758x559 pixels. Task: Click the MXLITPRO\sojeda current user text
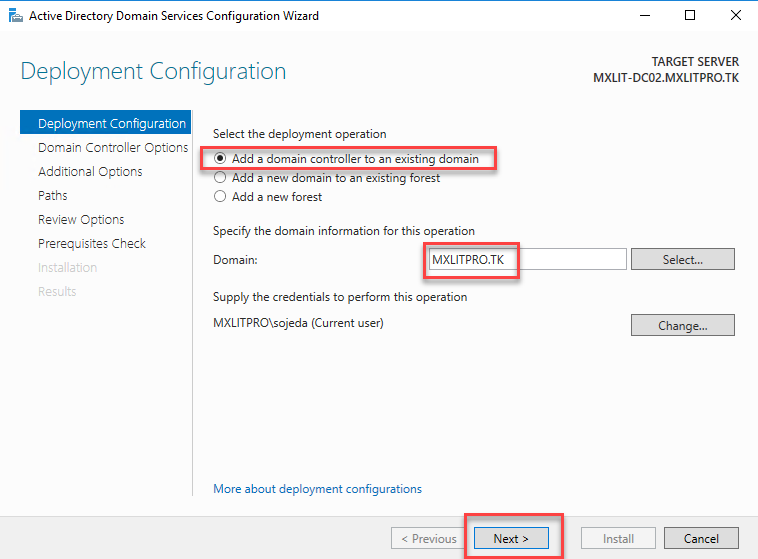298,324
